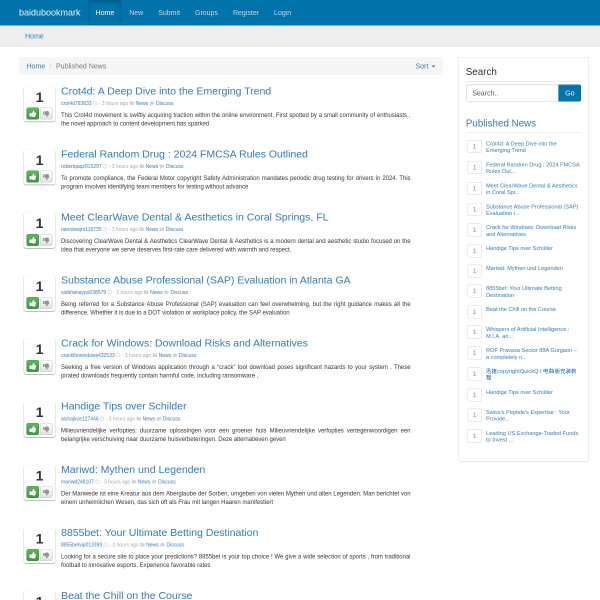600x600 pixels.
Task: Open Crack for Windows article title
Action: point(184,343)
